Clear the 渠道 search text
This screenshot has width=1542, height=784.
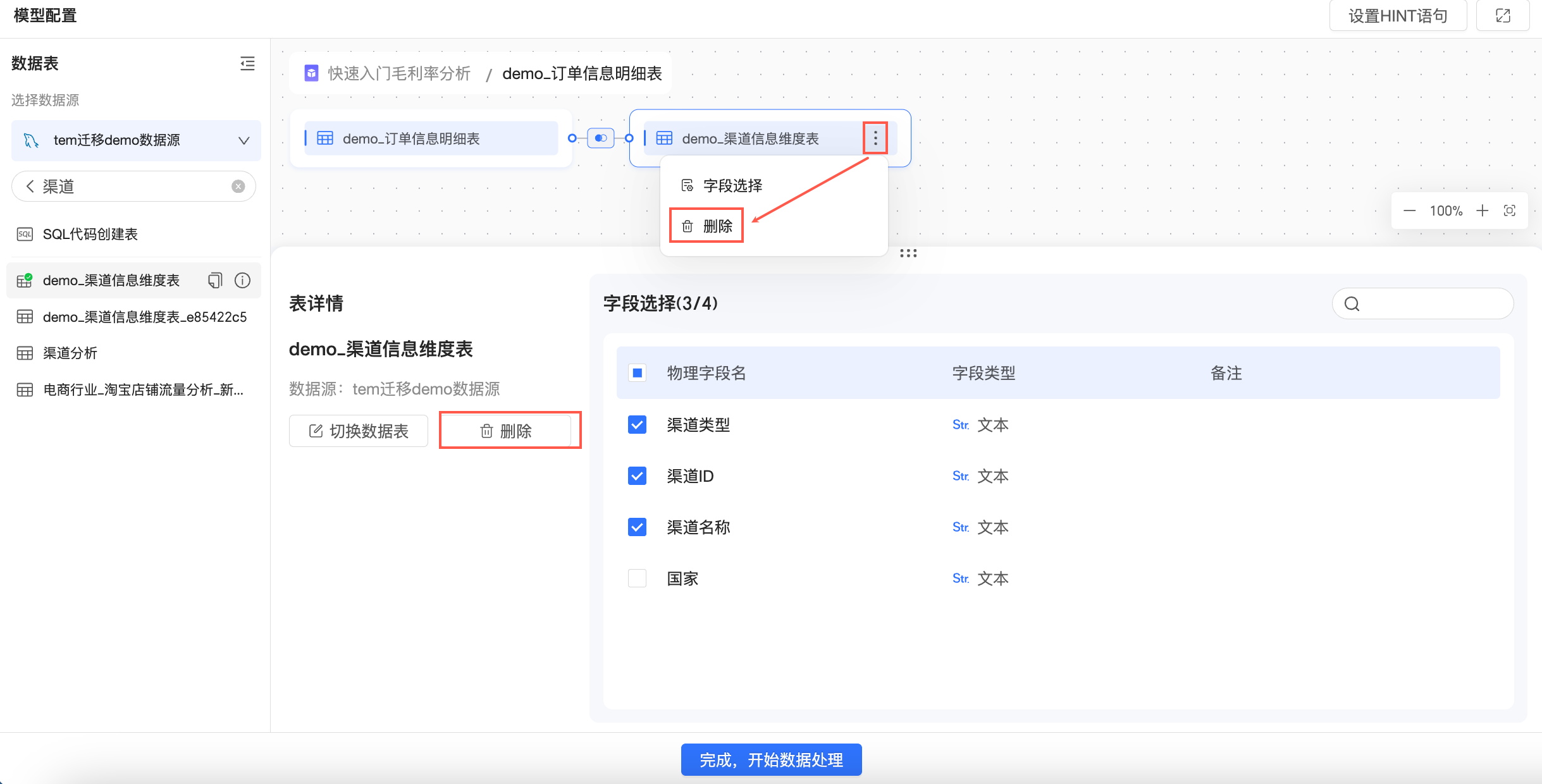click(x=238, y=187)
